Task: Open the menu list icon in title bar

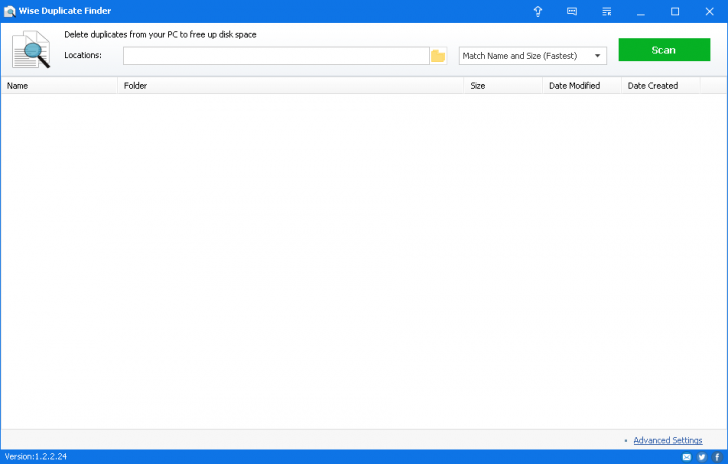Action: [606, 11]
